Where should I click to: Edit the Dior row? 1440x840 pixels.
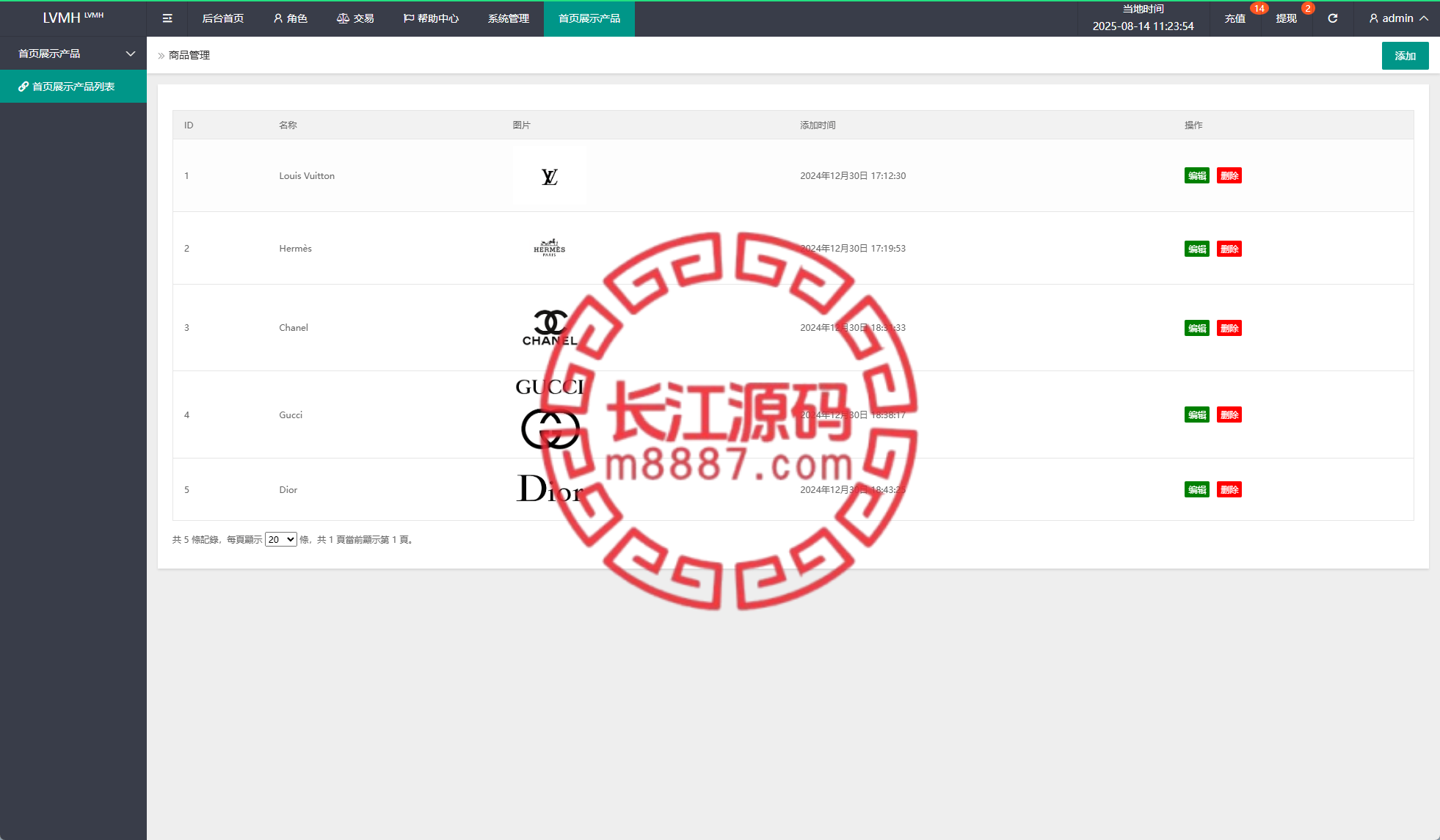1197,489
